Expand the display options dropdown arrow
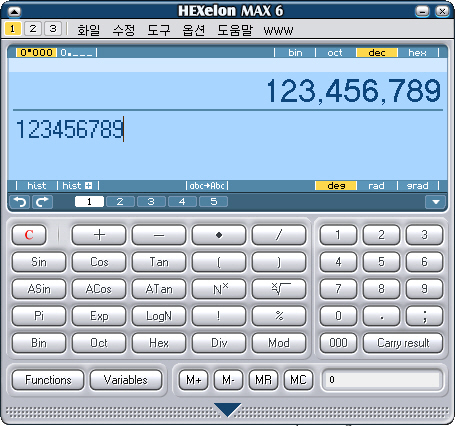This screenshot has height=426, width=455. tap(435, 202)
